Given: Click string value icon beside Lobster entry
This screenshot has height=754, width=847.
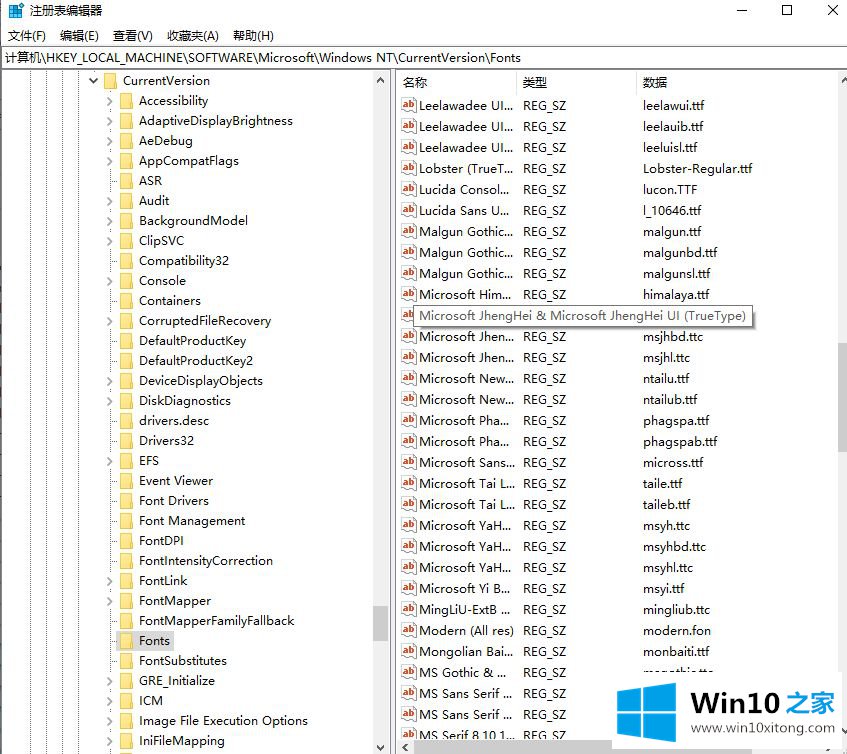Looking at the screenshot, I should pyautogui.click(x=408, y=169).
